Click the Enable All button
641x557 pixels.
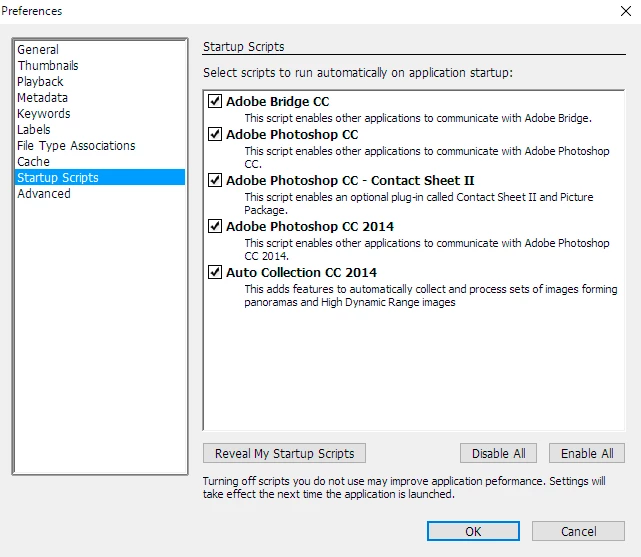[587, 453]
